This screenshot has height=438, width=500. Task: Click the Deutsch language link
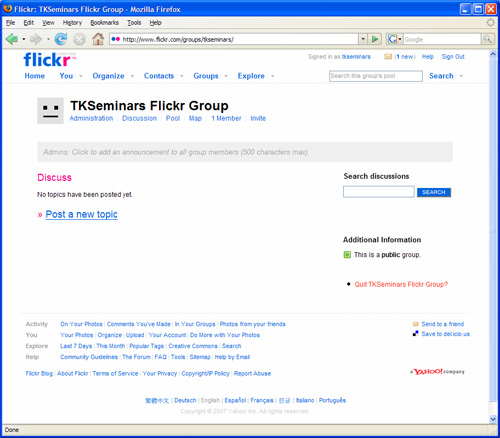click(185, 400)
